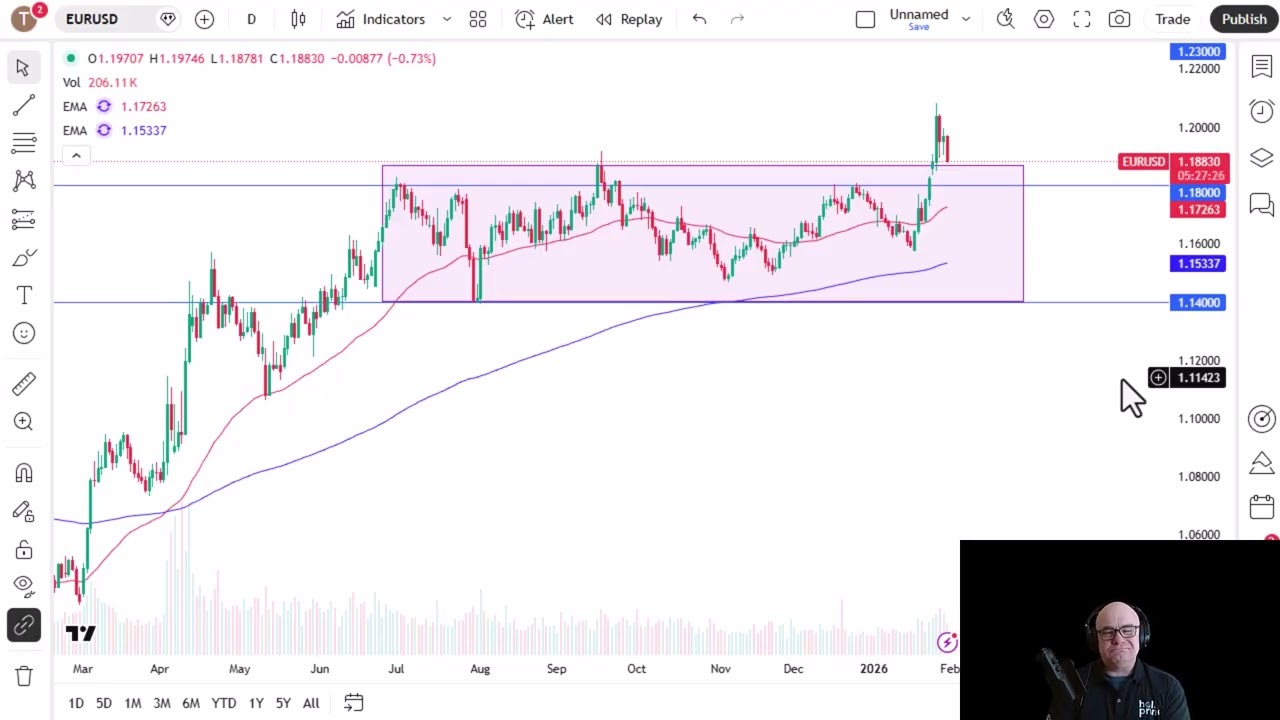
Task: Click the EURUSD price label 1.18830
Action: [x=1198, y=161]
